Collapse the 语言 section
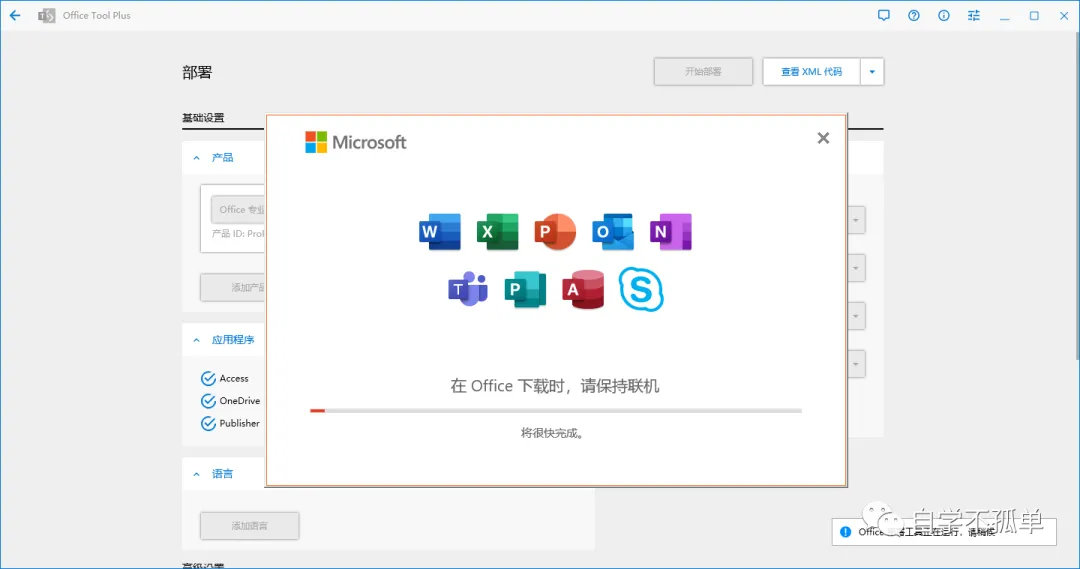The width and height of the screenshot is (1080, 569). click(196, 474)
